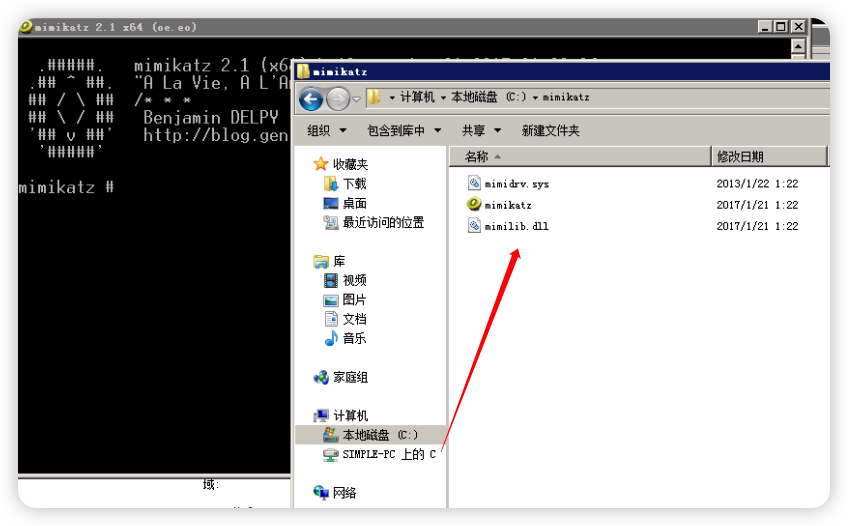Maximize the mimikatz console window
The image size is (848, 526).
click(781, 26)
